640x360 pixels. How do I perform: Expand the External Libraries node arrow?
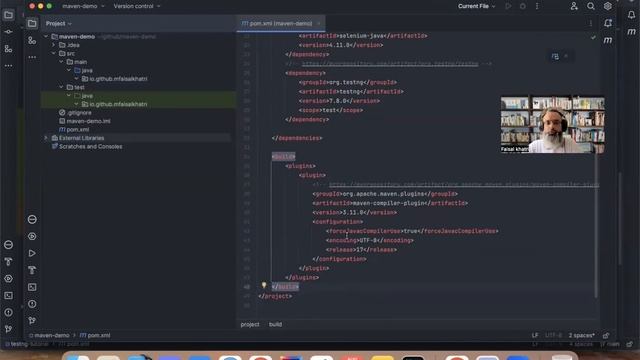click(x=46, y=138)
